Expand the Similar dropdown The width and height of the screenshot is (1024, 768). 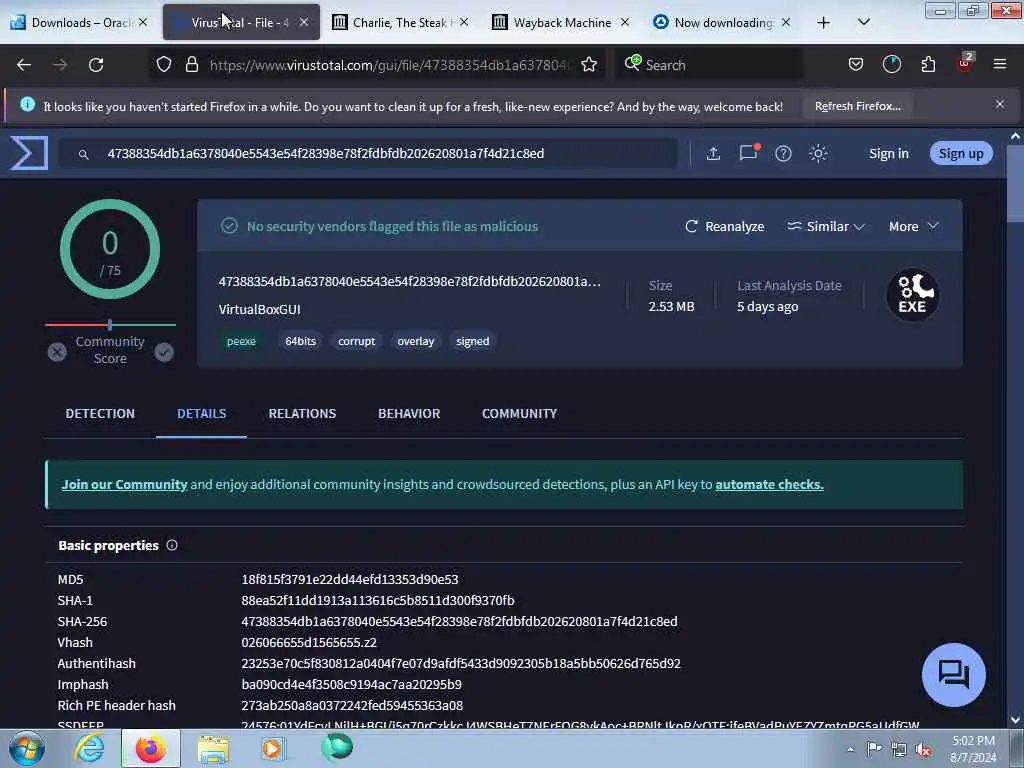tap(825, 226)
